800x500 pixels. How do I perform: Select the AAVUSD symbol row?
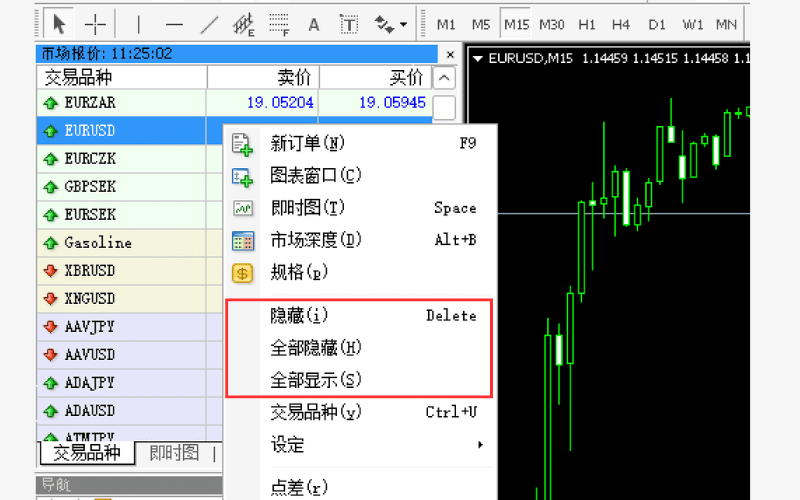[x=130, y=355]
